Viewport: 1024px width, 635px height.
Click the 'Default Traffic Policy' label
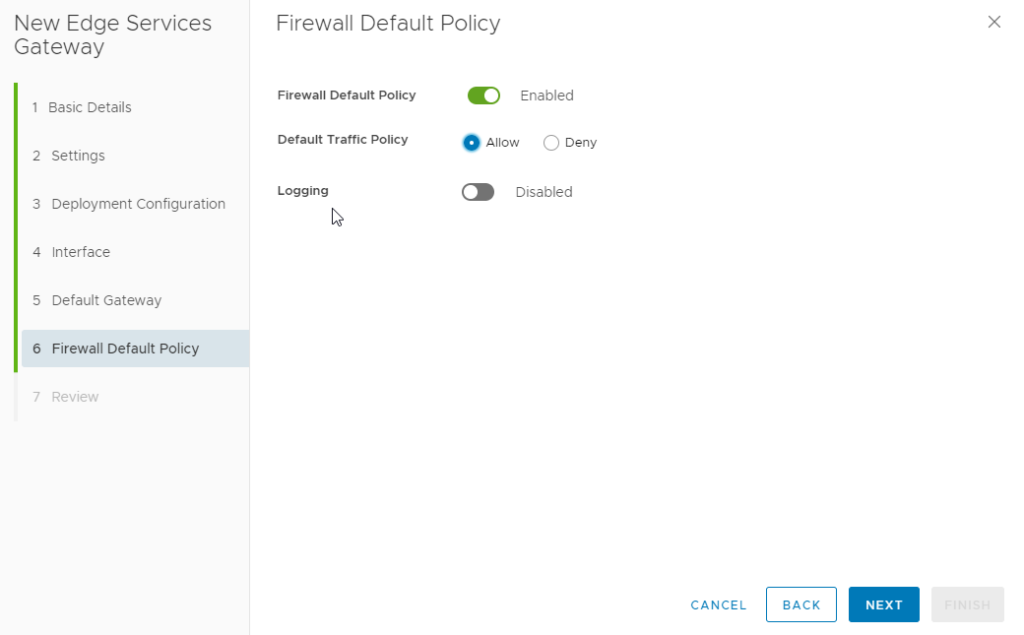coord(343,140)
